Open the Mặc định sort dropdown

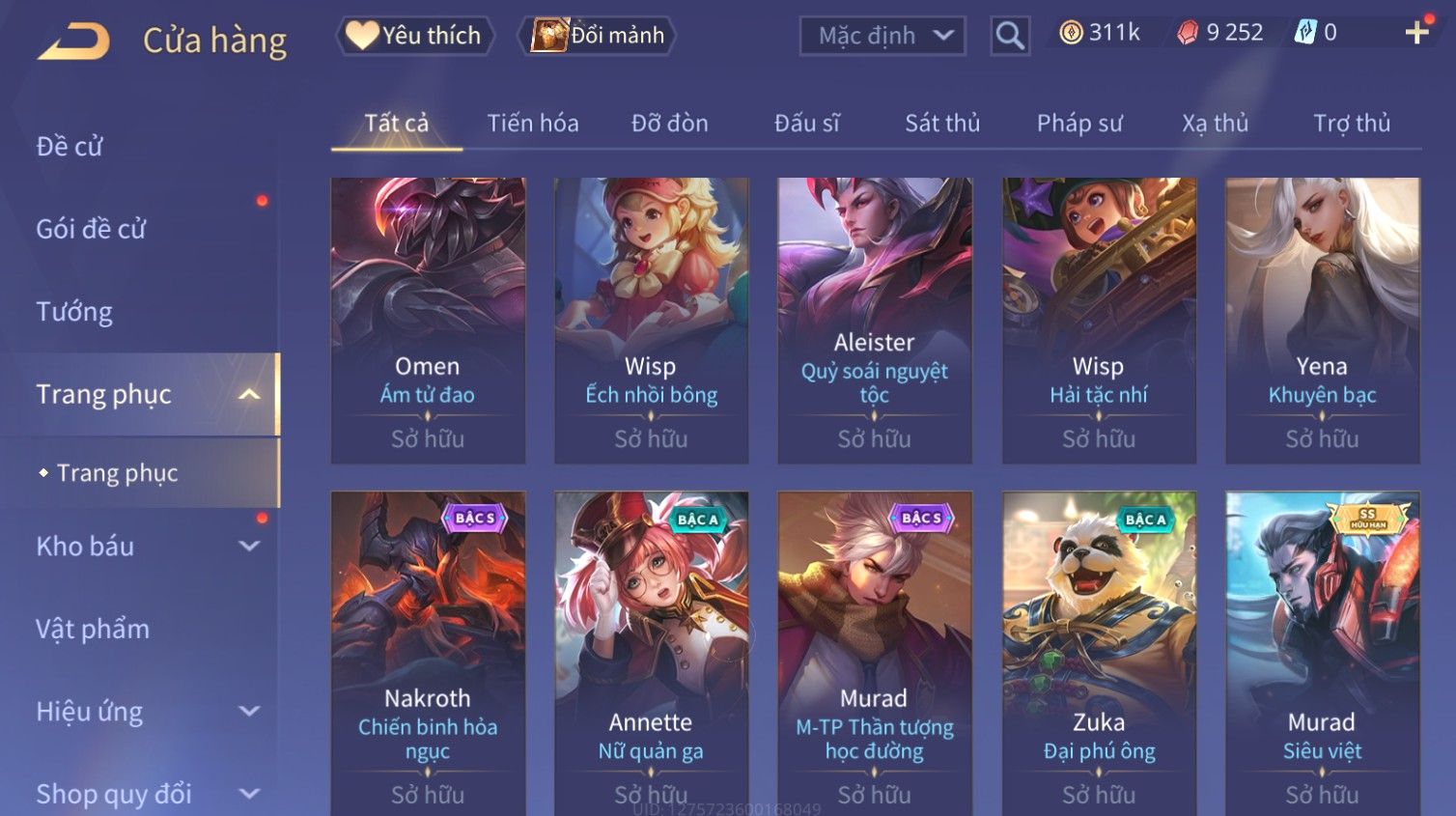coord(882,36)
